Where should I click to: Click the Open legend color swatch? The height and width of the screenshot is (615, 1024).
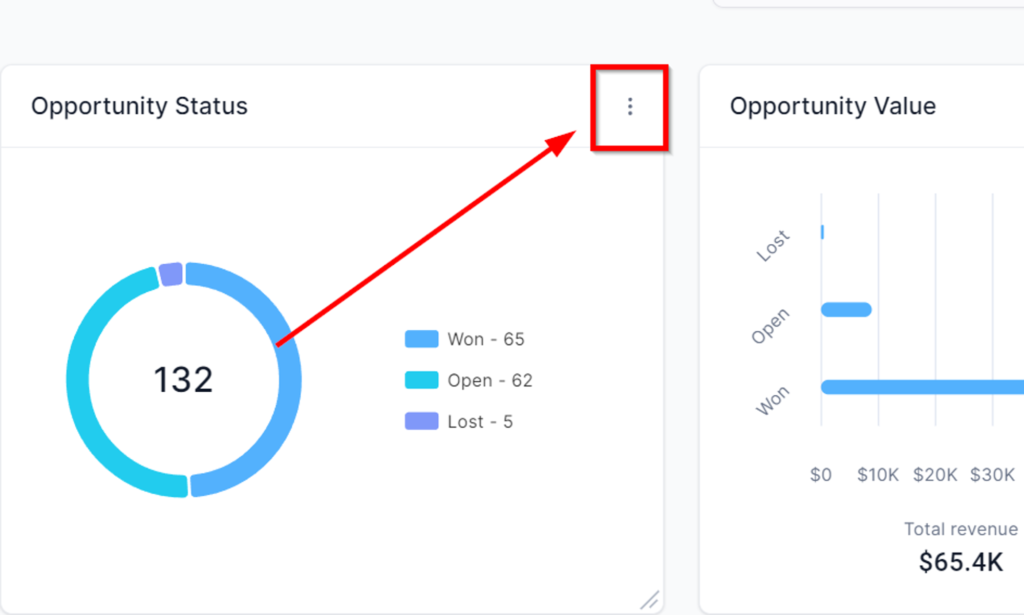pos(421,380)
